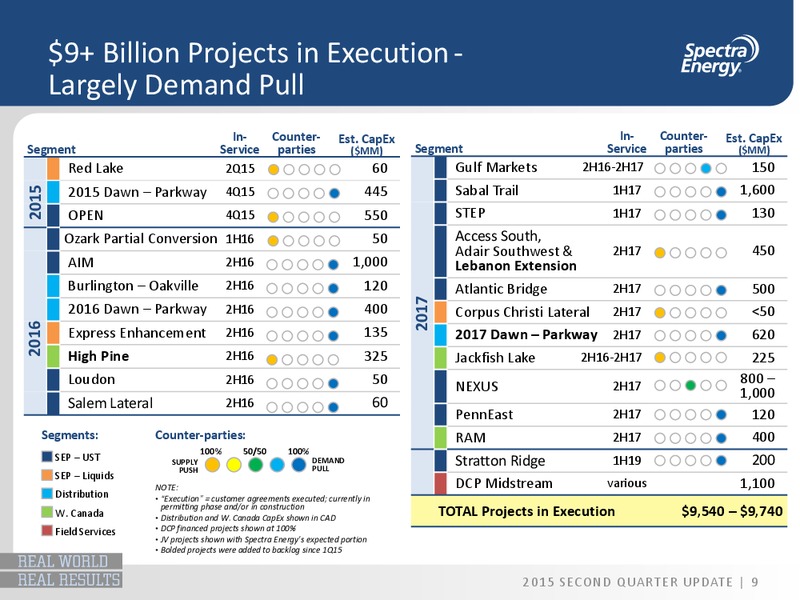Click the "1,100" CapEx value for DCP Midstream

point(757,483)
